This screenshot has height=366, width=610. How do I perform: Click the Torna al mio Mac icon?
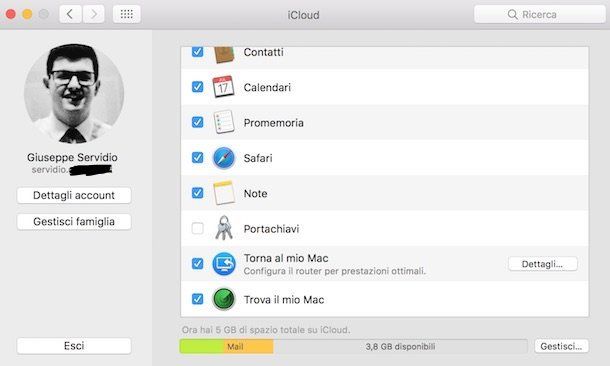224,264
